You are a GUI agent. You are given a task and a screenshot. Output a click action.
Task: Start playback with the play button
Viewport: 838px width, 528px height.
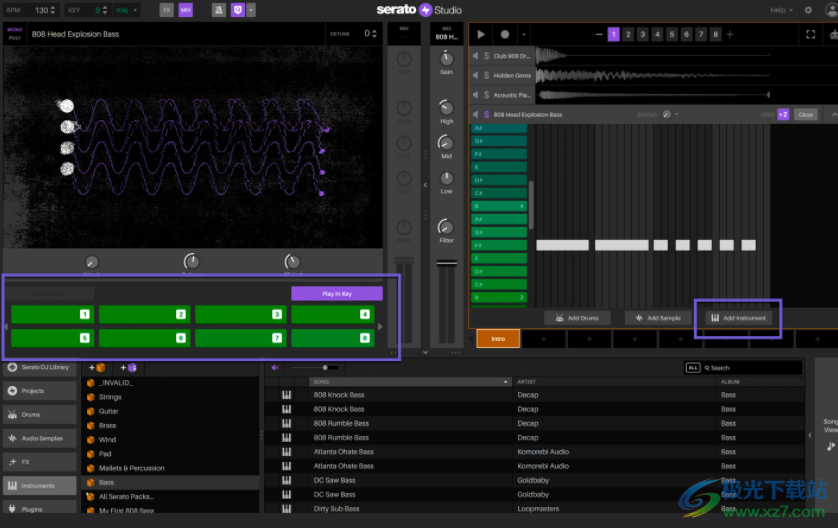pyautogui.click(x=480, y=34)
